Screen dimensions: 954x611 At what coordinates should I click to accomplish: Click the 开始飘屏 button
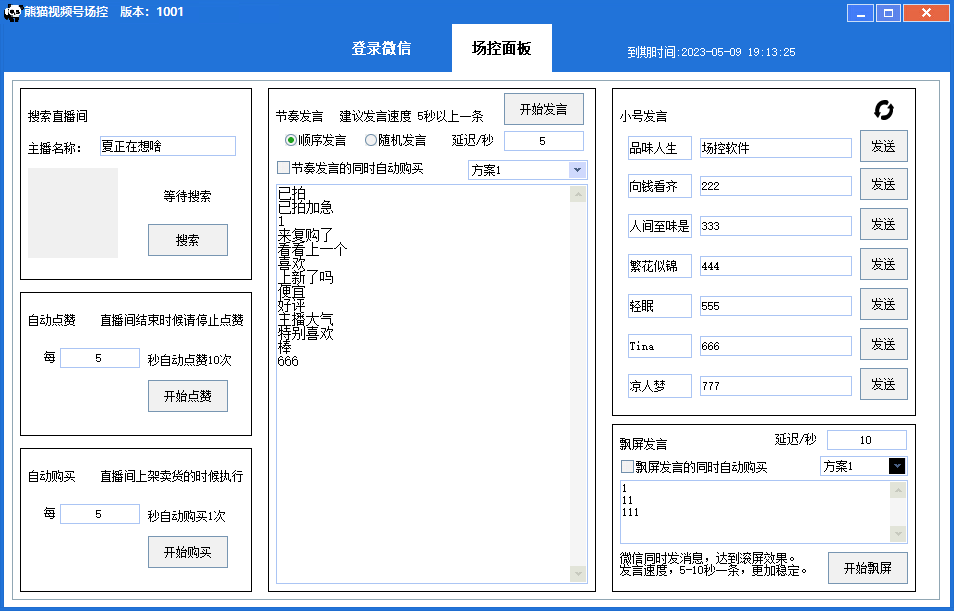click(866, 567)
